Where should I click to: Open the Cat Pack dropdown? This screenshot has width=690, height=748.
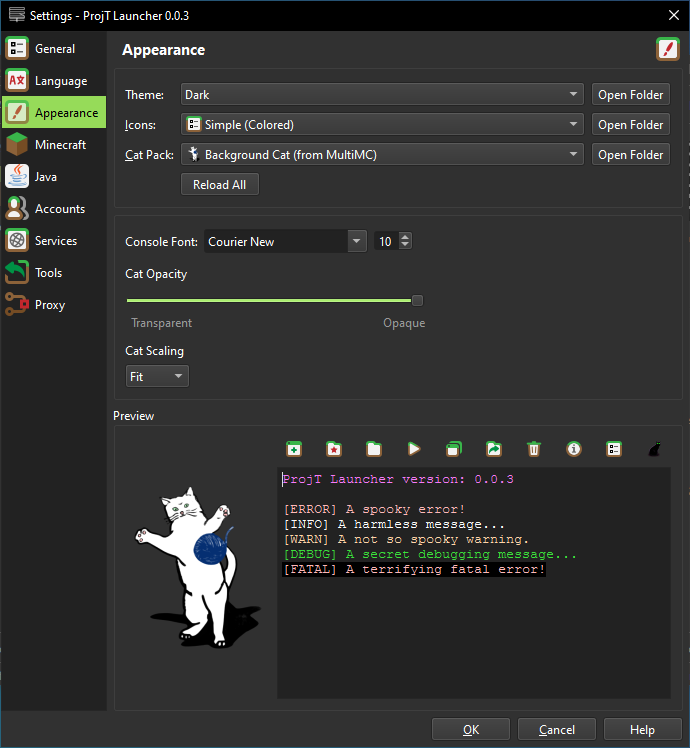[382, 155]
